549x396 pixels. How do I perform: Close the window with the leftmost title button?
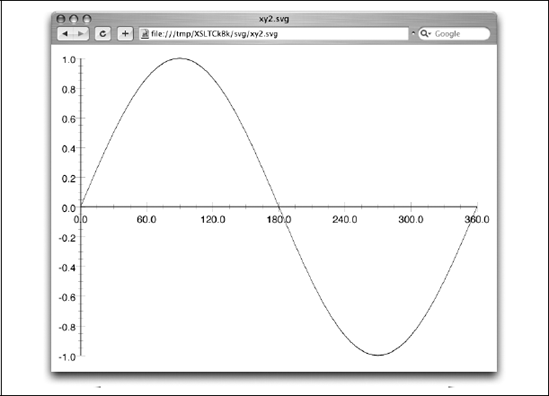[61, 19]
